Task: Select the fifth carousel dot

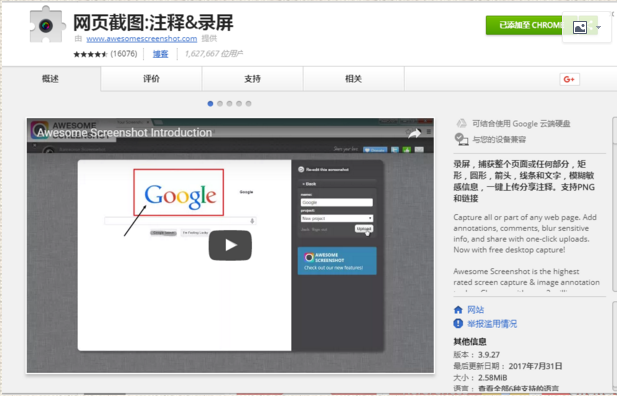Action: [248, 104]
